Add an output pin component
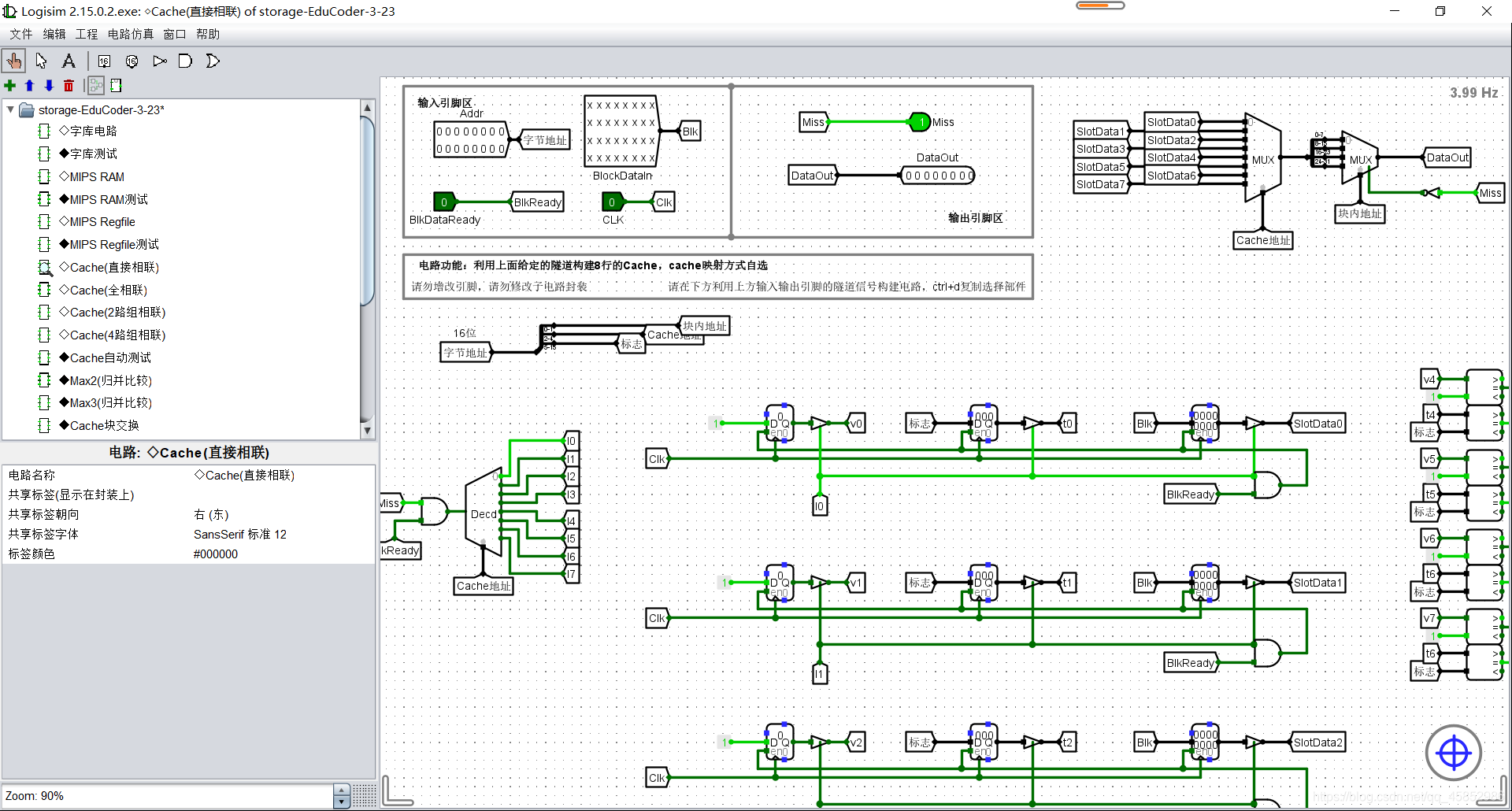This screenshot has width=1512, height=811. click(x=132, y=61)
